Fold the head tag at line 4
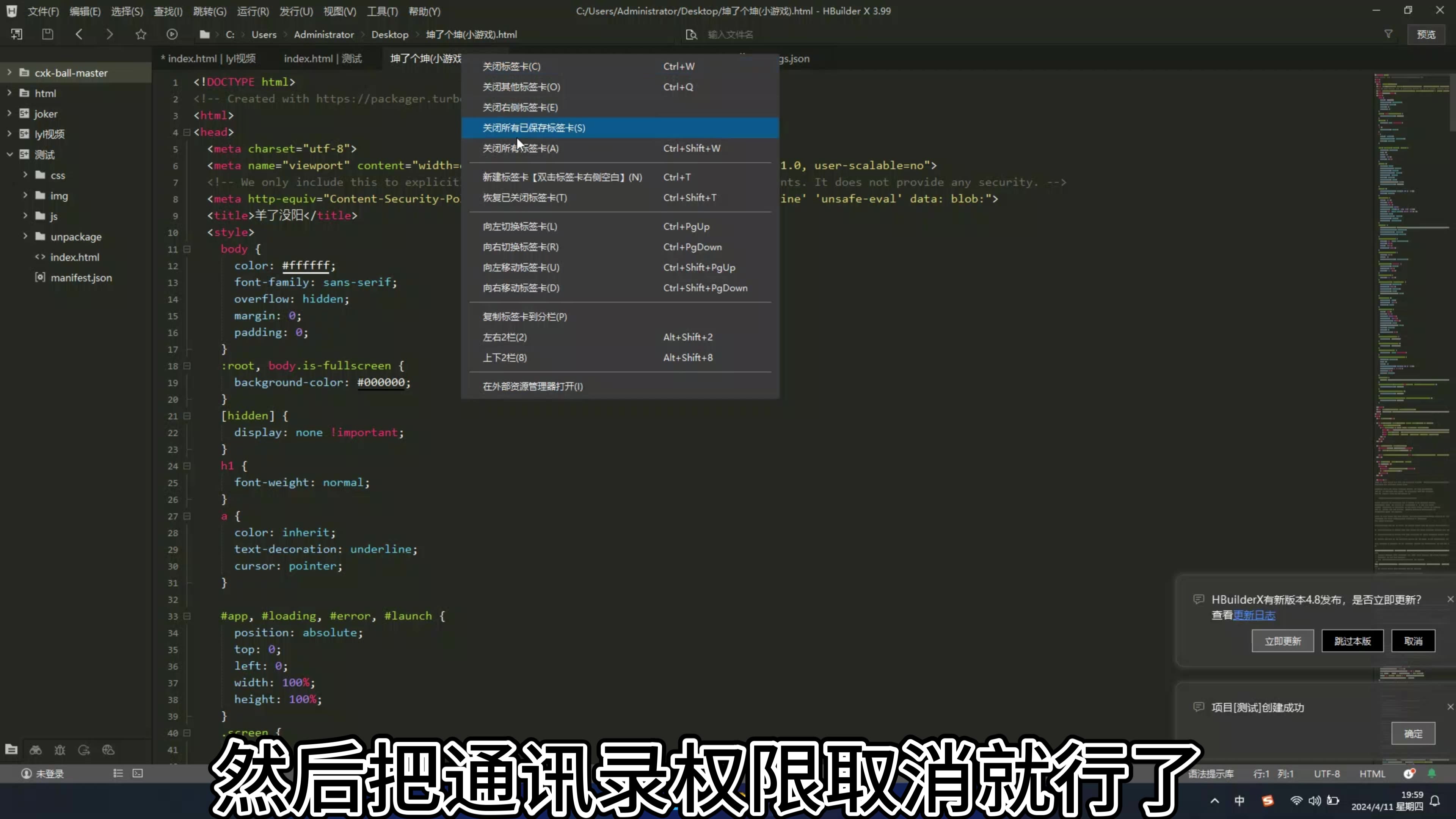This screenshot has width=1456, height=819. 187,132
